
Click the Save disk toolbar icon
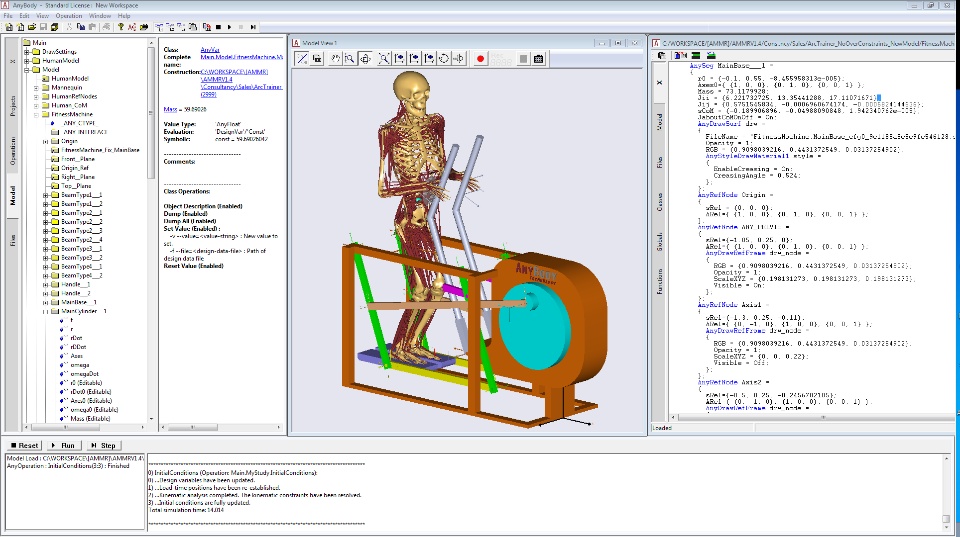coord(43,27)
